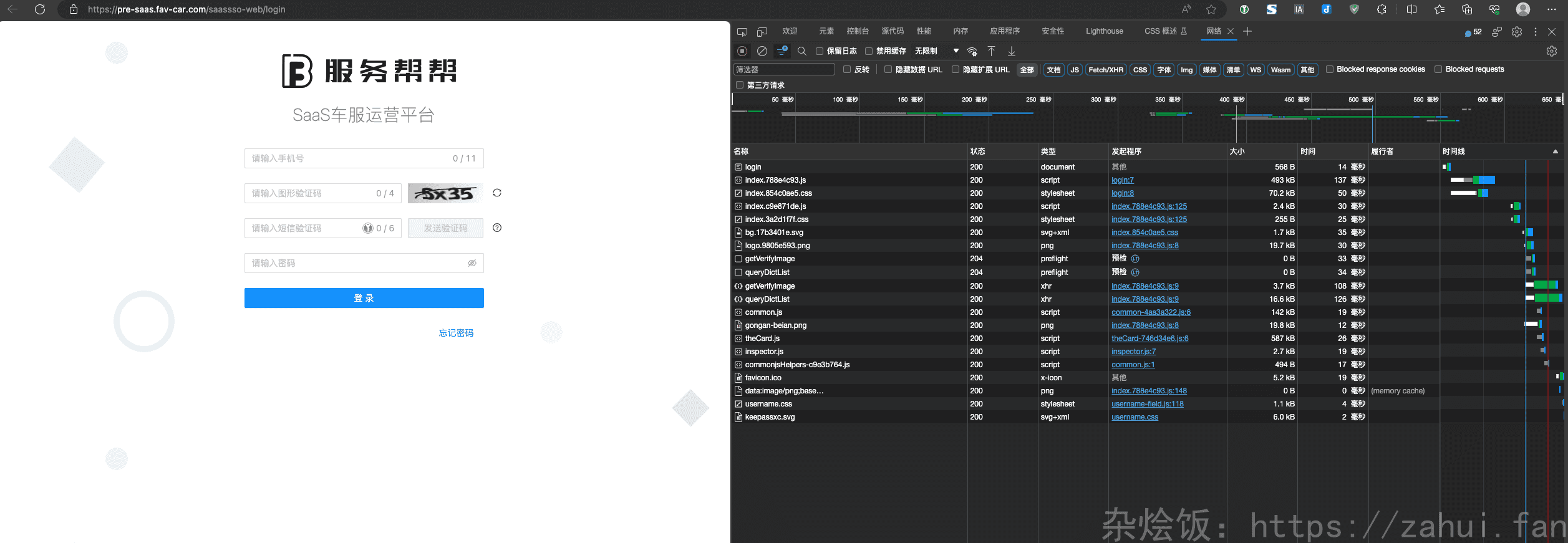This screenshot has height=543, width=1568.
Task: Switch to the 控制台 tab
Action: click(x=858, y=31)
